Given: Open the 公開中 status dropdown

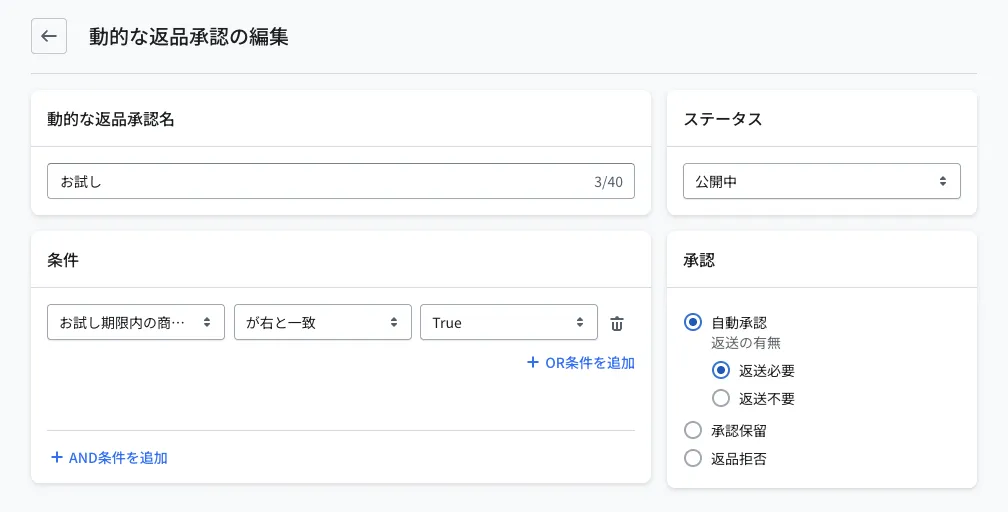Looking at the screenshot, I should pos(822,181).
